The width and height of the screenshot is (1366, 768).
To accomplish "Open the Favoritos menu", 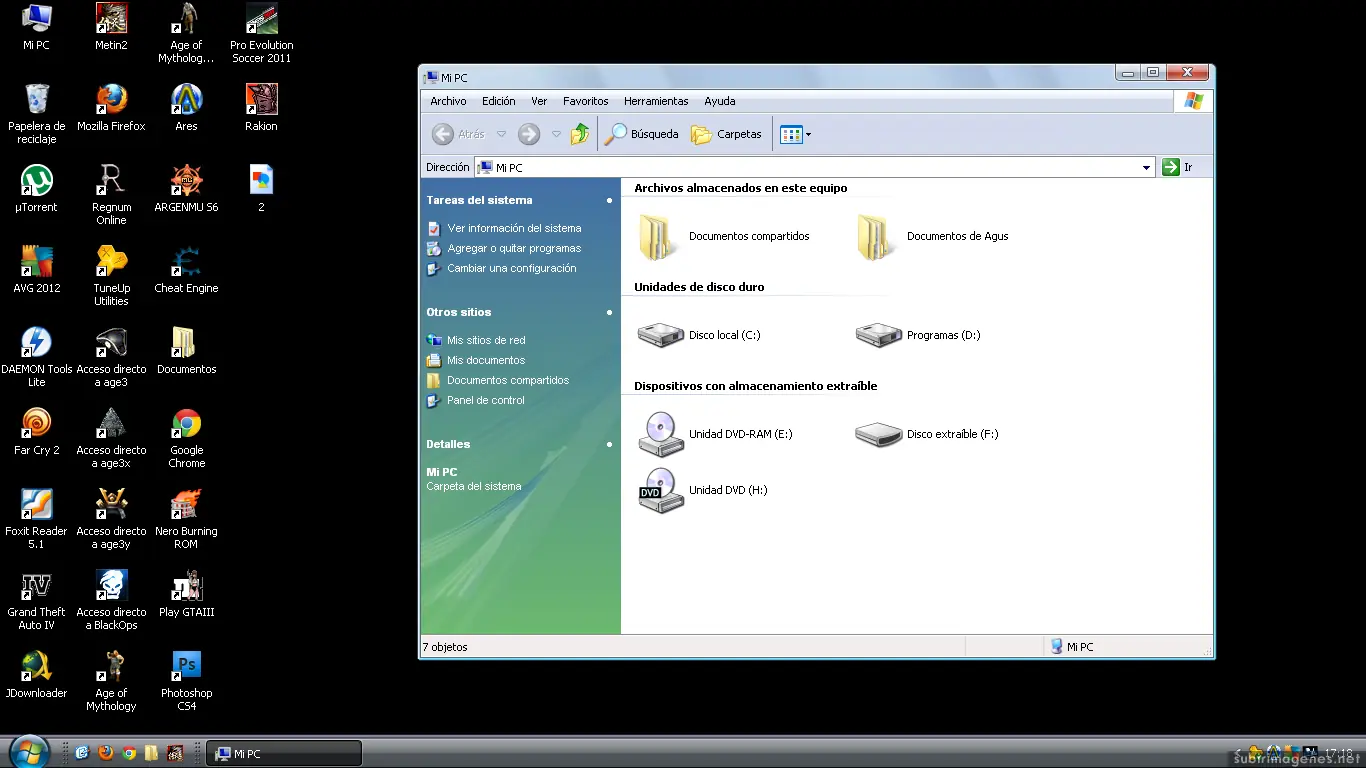I will tap(586, 101).
